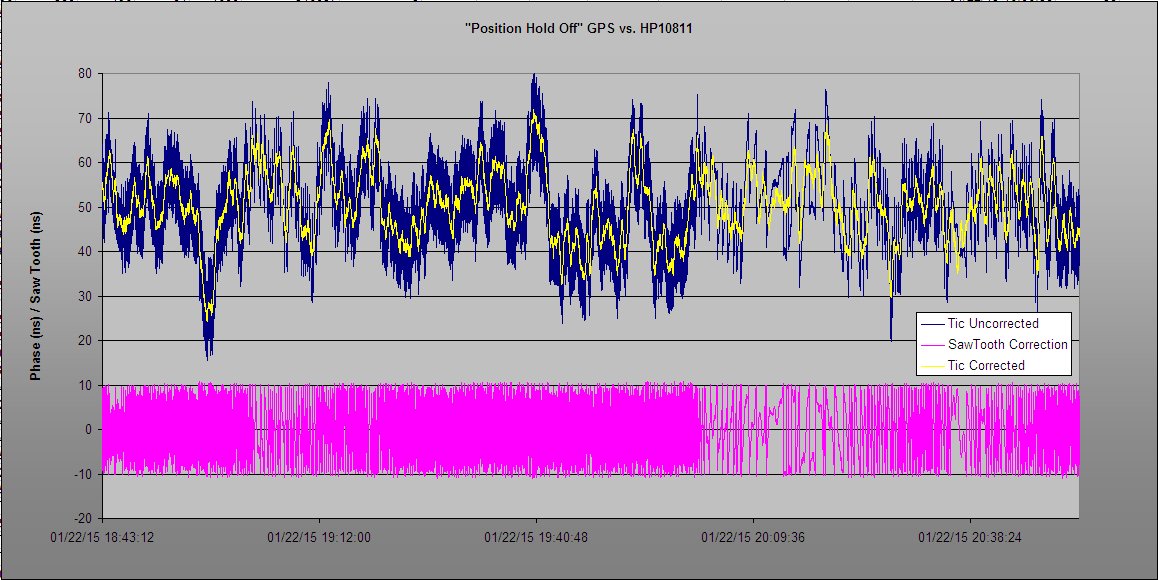This screenshot has width=1158, height=580.
Task: Click the 01/22/15 19:40:48 time axis label
Action: pos(536,538)
